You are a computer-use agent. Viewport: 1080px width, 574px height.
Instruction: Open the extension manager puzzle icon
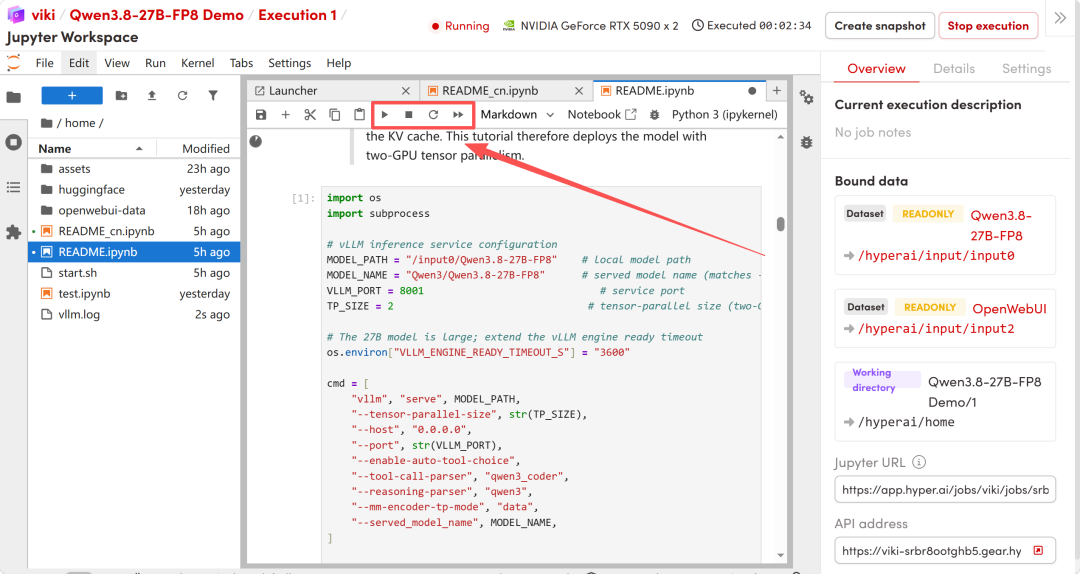coord(14,232)
